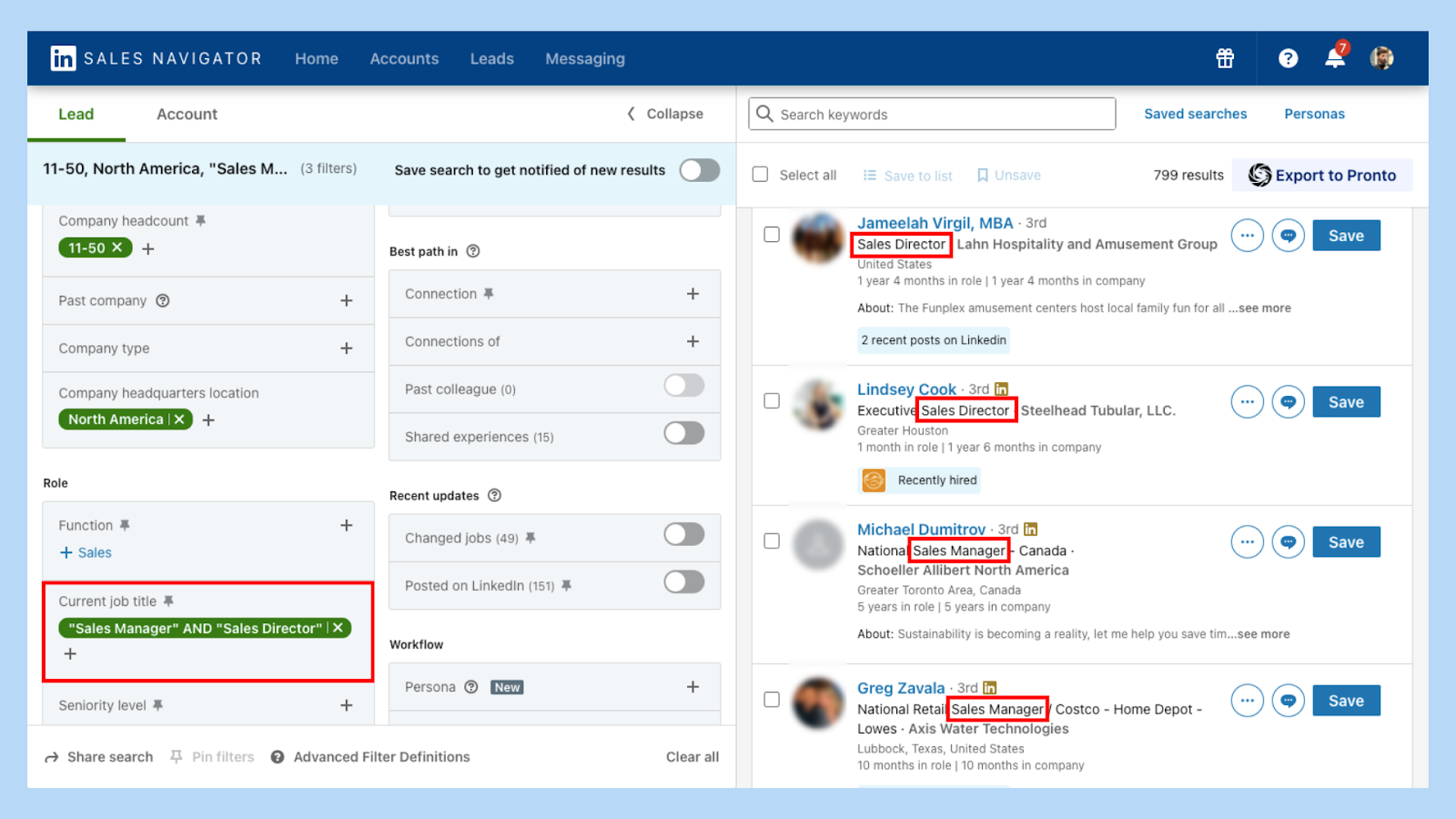Screen dimensions: 1456x819
Task: Collapse the filter panel
Action: (x=665, y=114)
